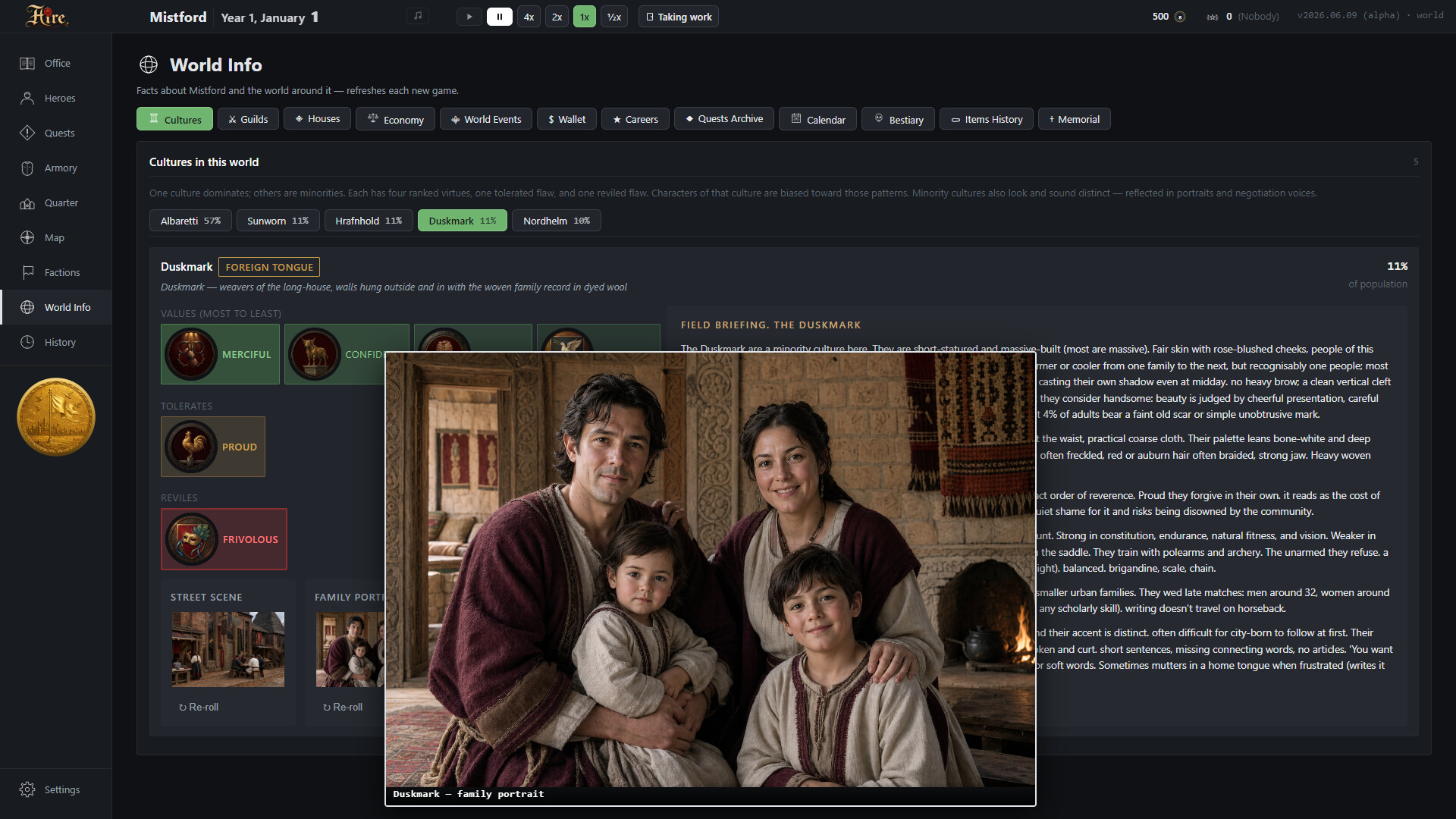Pause the game time
Screen dimensions: 1456x819
[500, 17]
